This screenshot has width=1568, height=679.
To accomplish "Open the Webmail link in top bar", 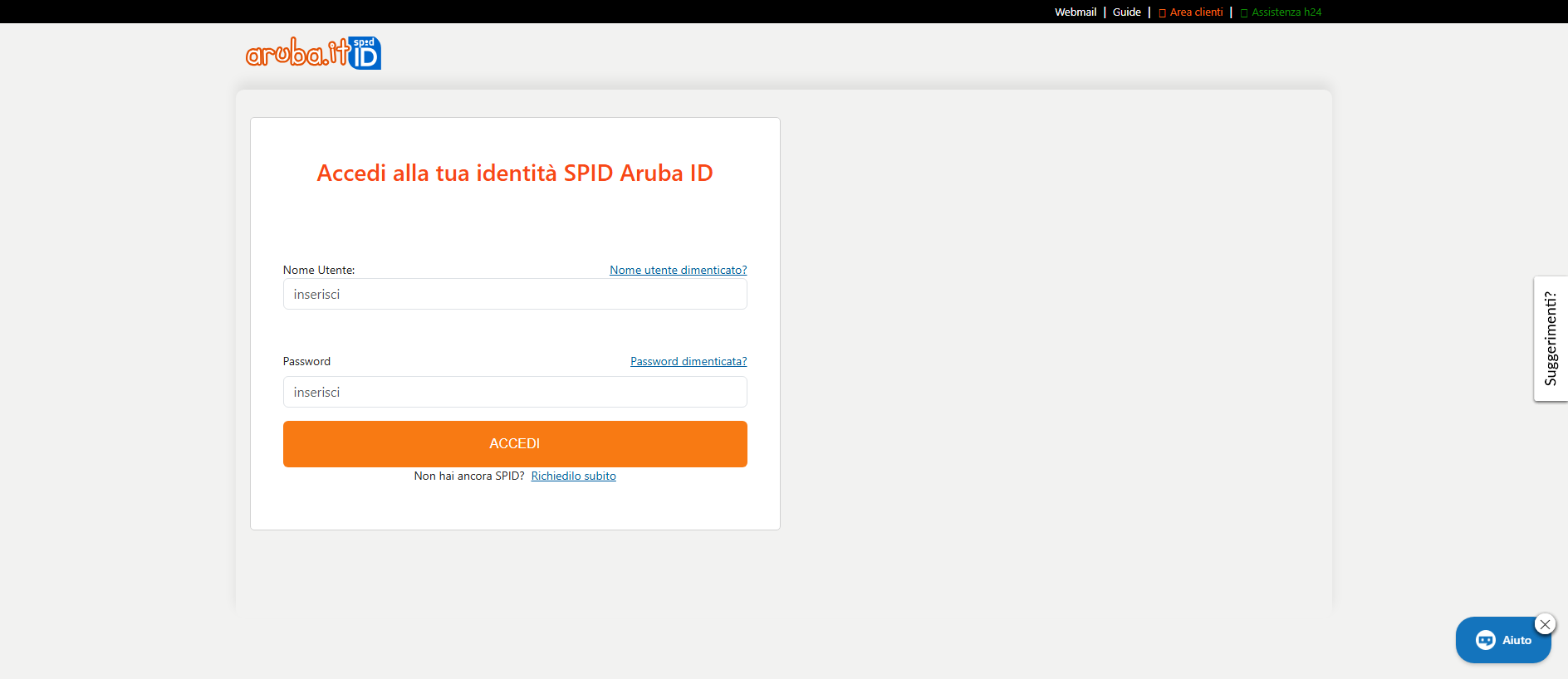I will [1076, 12].
